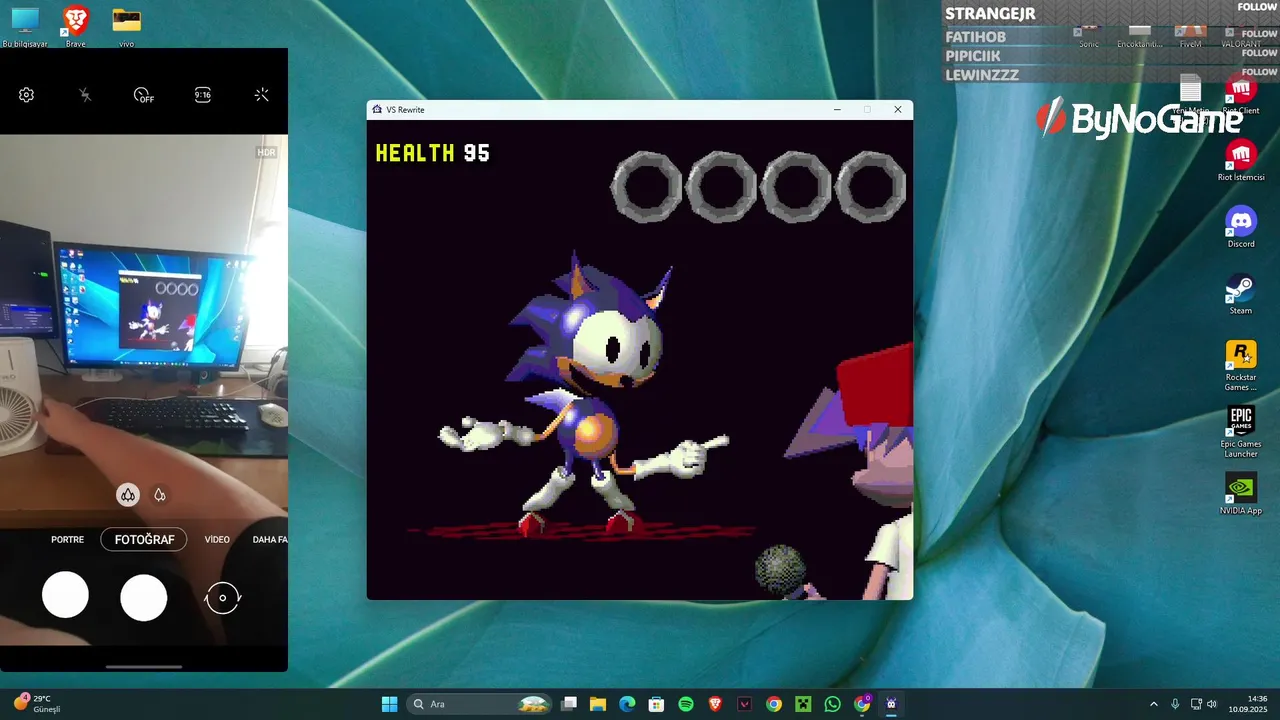Click the last grey ring in game

click(871, 186)
